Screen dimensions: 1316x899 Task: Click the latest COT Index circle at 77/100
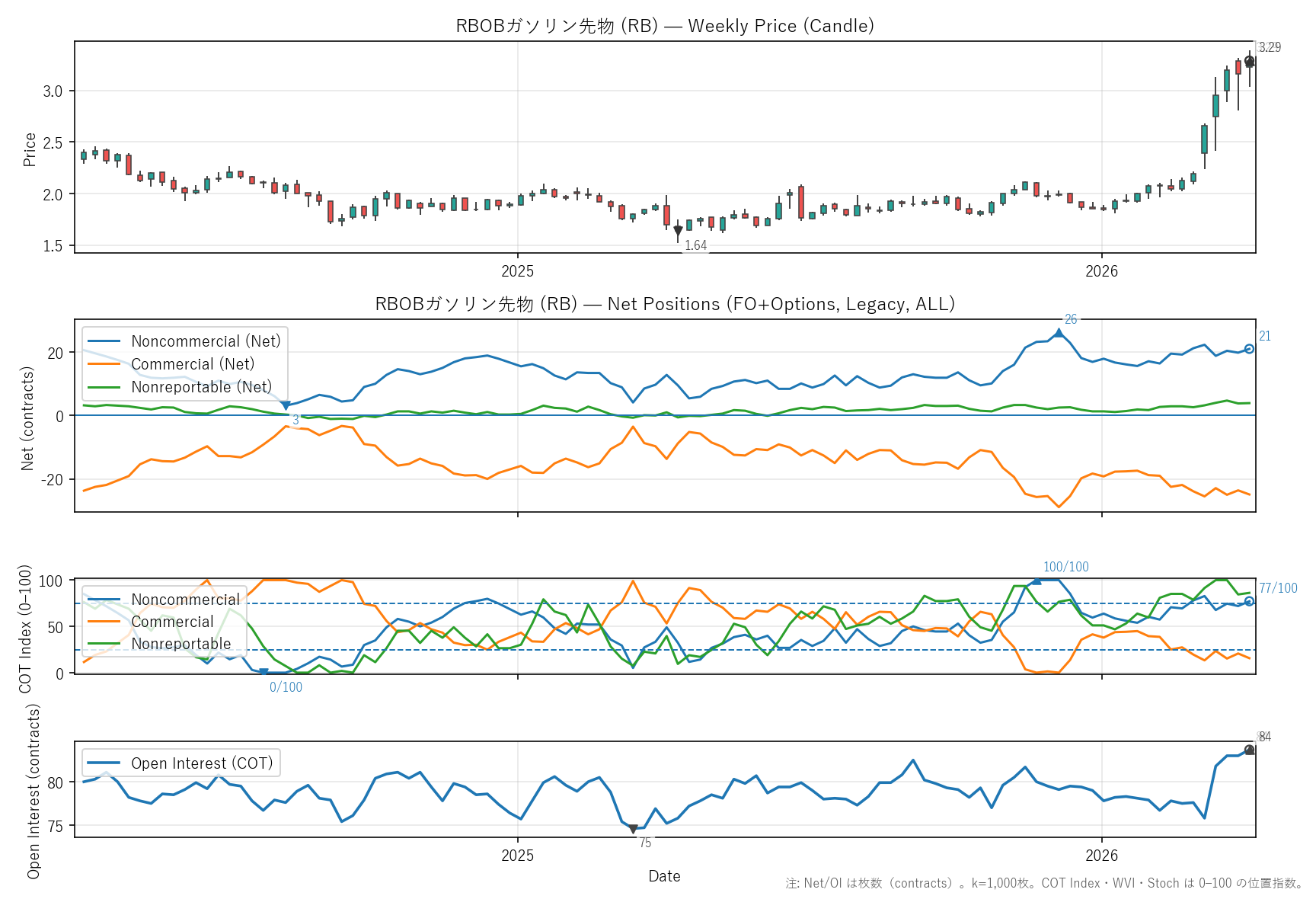(x=1249, y=601)
